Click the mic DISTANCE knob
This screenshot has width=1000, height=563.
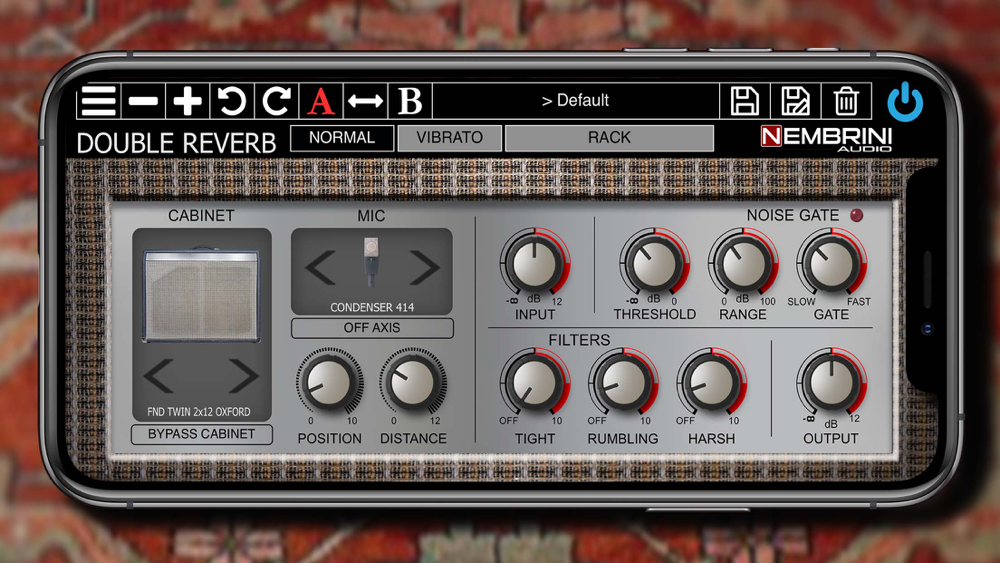click(x=413, y=383)
